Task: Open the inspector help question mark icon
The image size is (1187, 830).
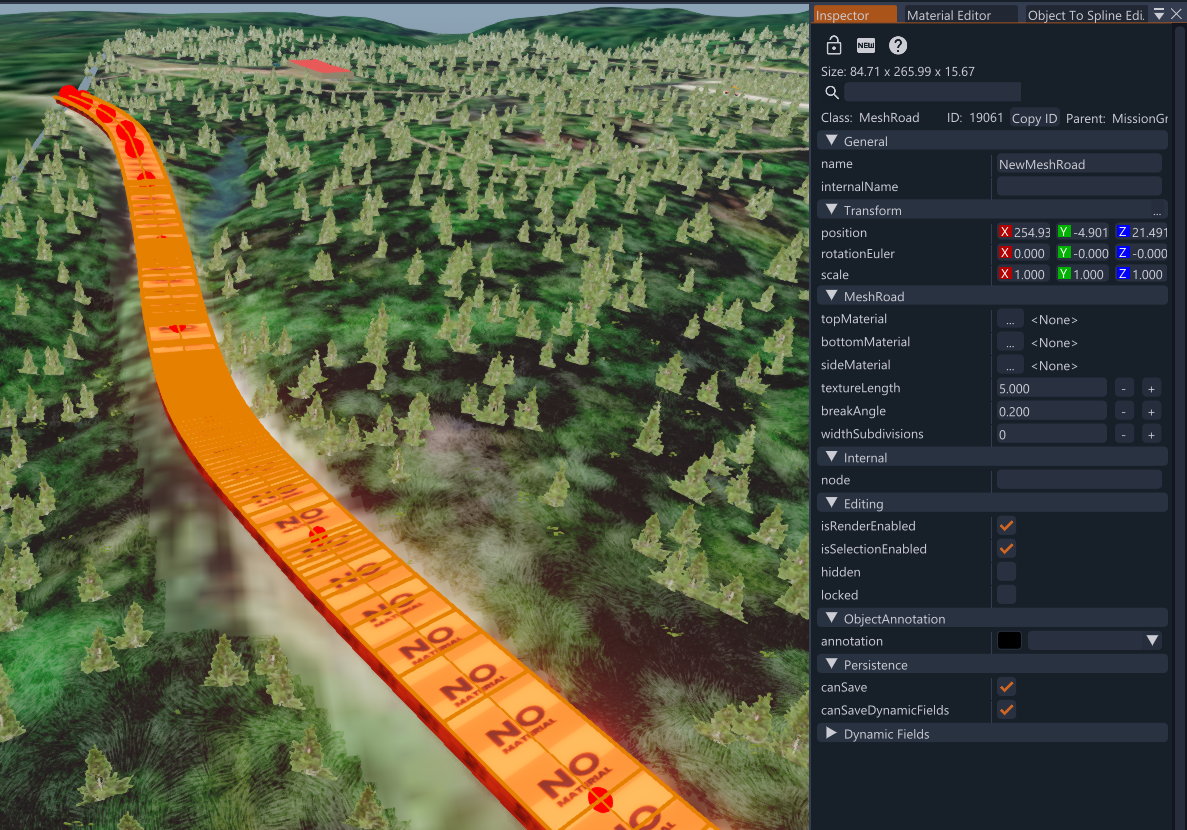Action: (x=898, y=45)
